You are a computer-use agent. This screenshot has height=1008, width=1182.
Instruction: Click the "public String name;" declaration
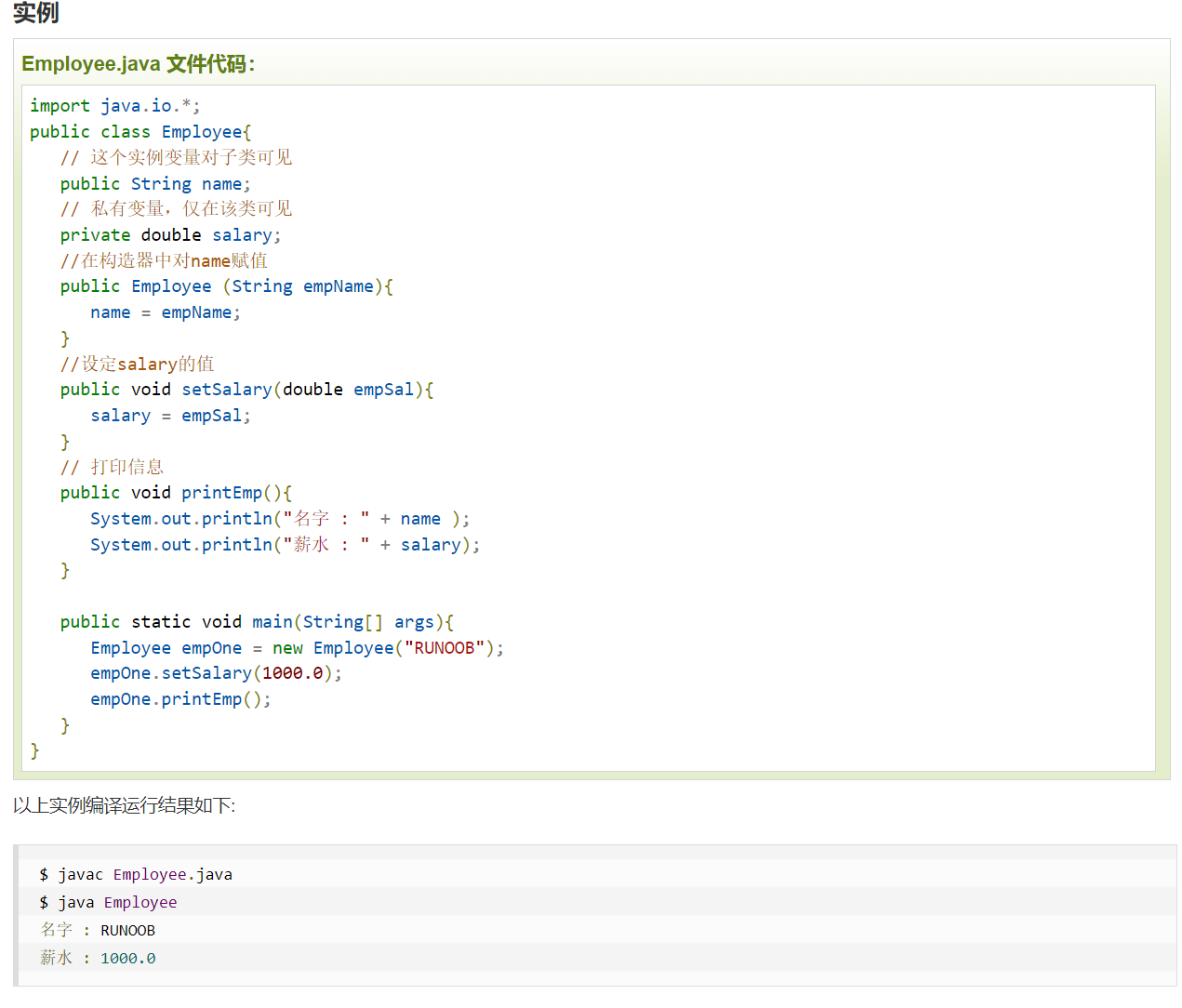(x=154, y=184)
